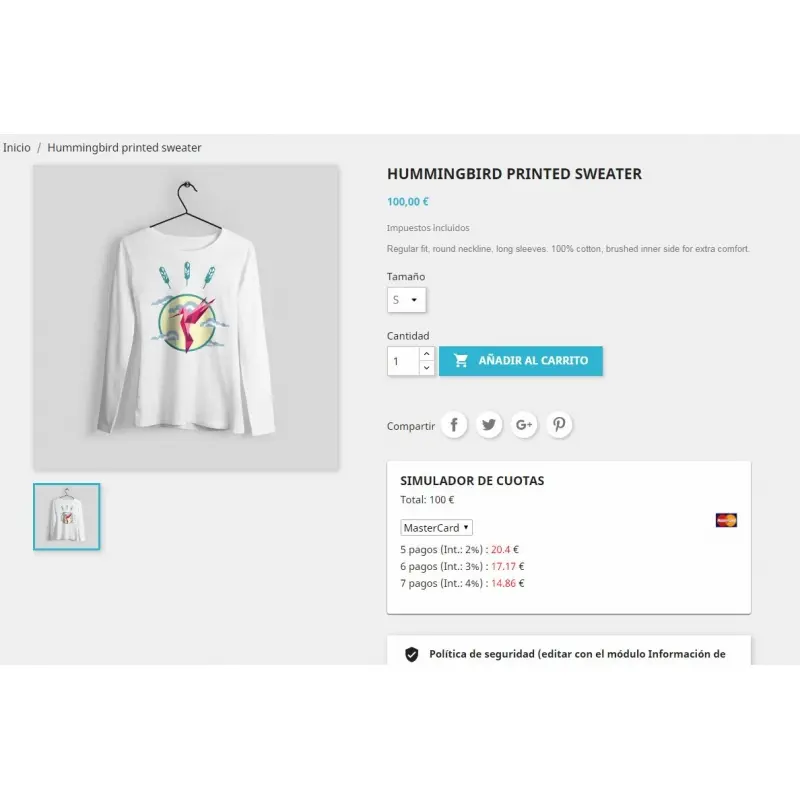Share product on Twitter icon
800x800 pixels.
coord(489,424)
